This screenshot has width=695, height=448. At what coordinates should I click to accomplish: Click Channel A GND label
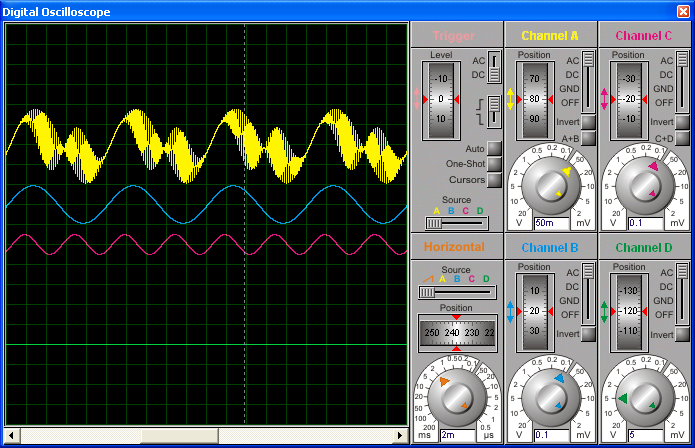coord(570,89)
